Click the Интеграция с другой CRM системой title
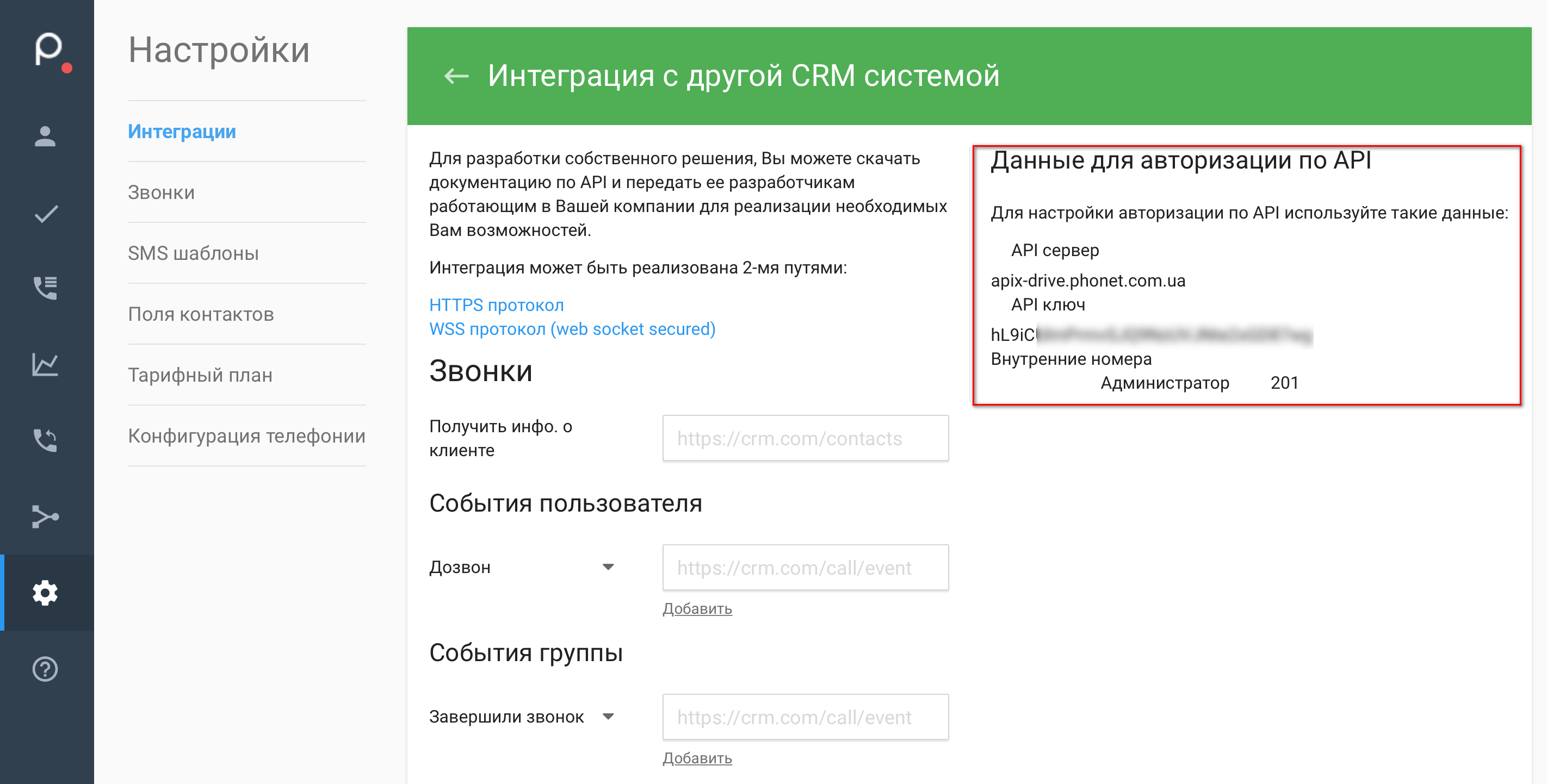Screen dimensions: 1547x784 744,76
